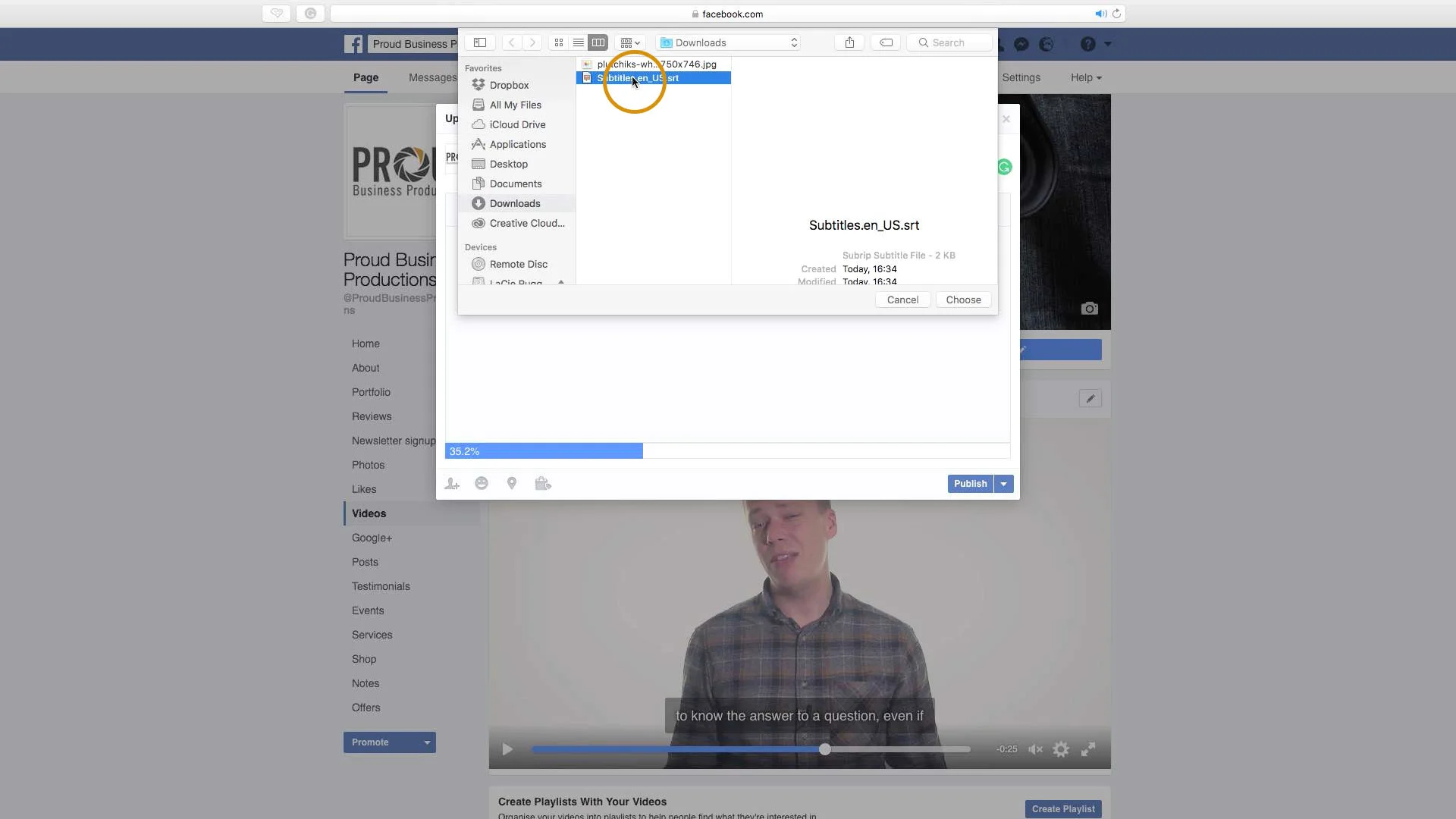Open the Settings tab

pyautogui.click(x=1021, y=77)
